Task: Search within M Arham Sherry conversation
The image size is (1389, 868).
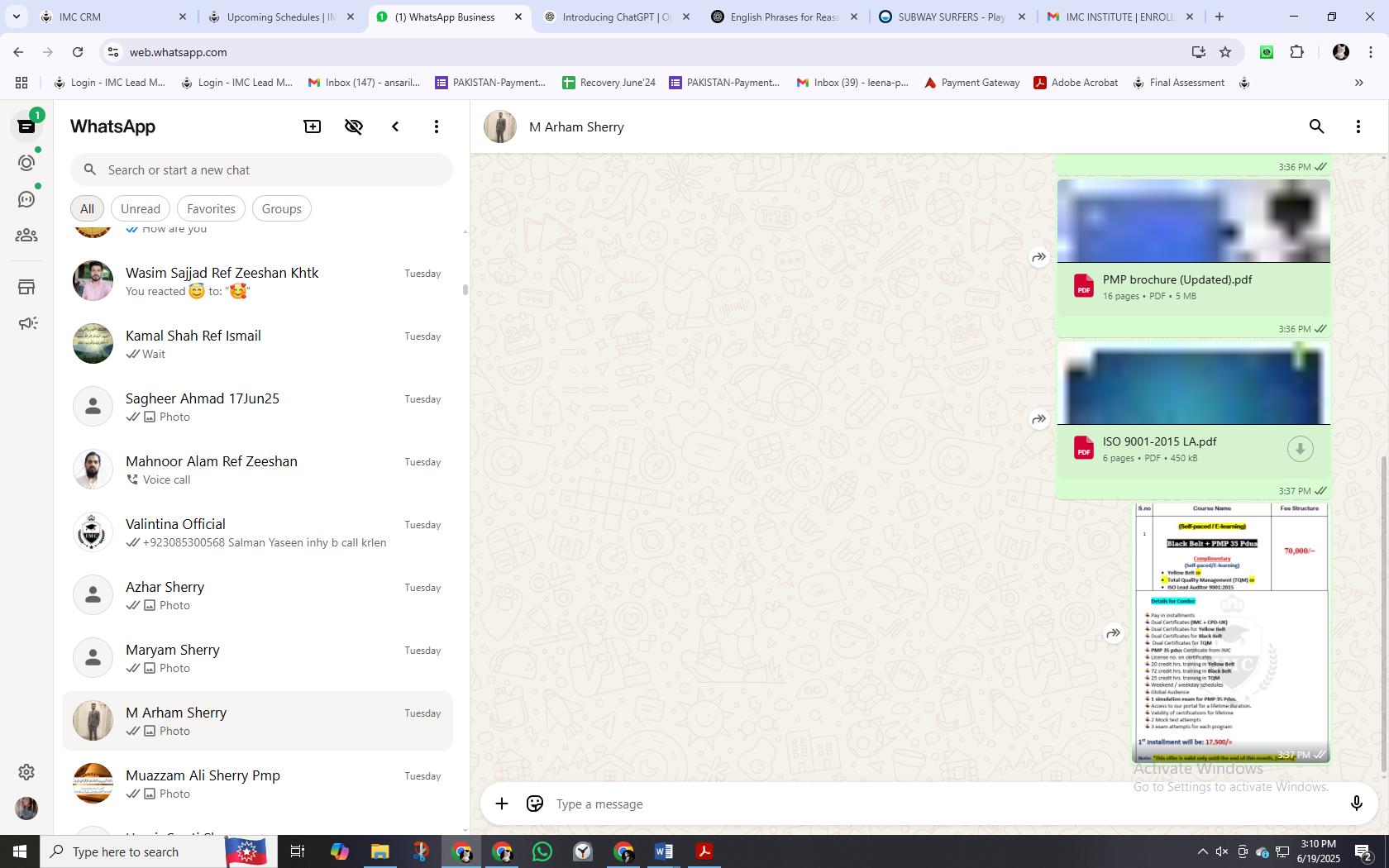Action: 1316,126
